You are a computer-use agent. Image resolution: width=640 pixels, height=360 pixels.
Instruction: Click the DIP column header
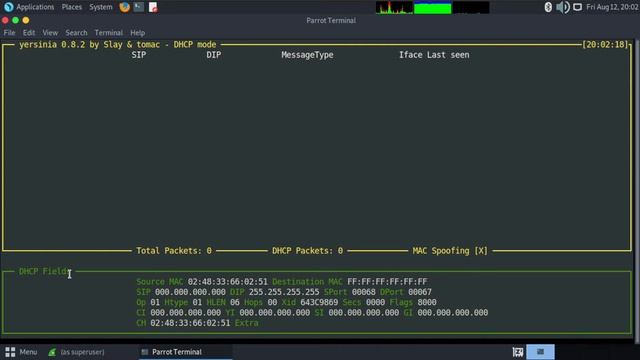[213, 55]
